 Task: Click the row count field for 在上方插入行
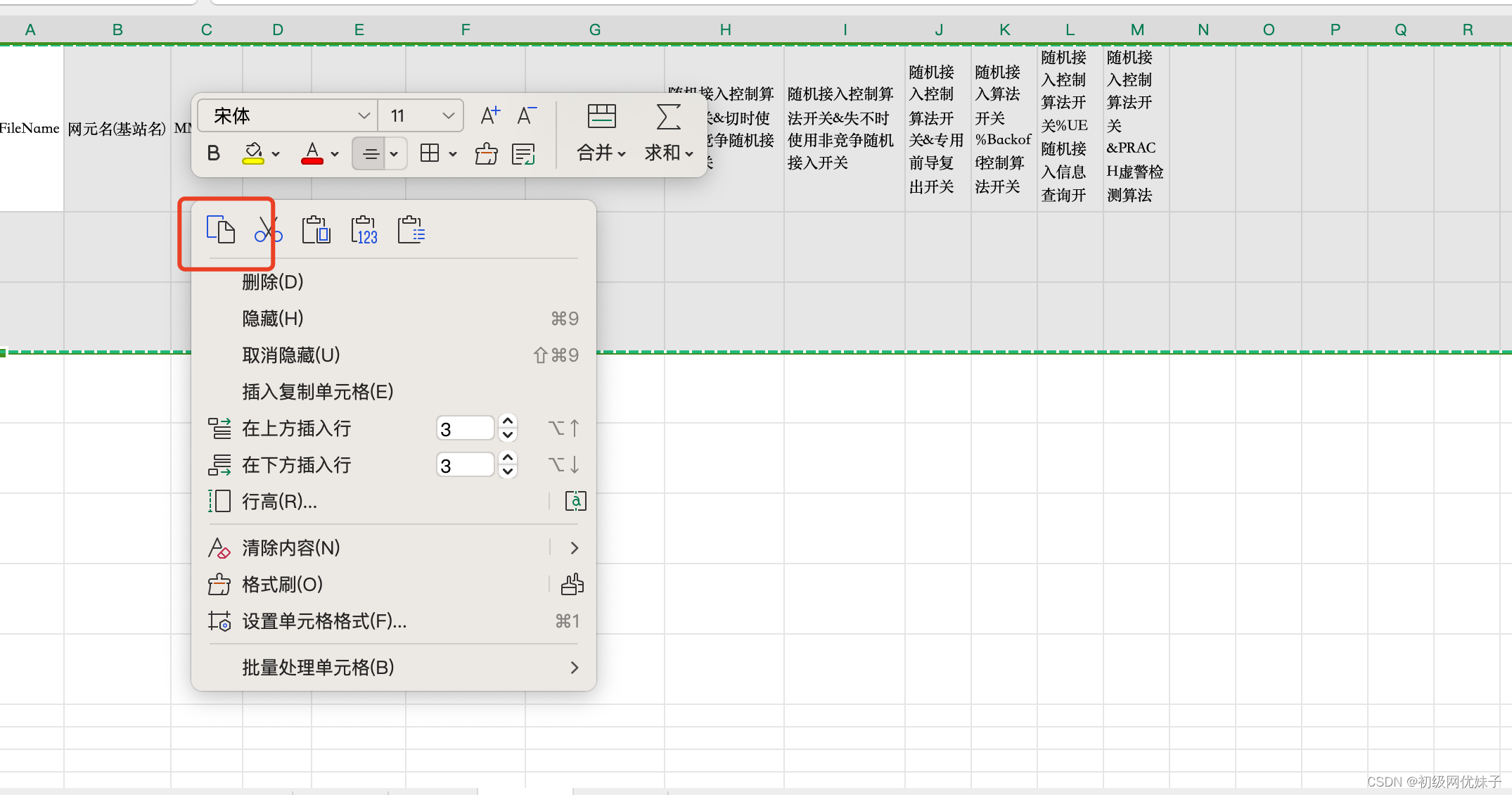464,428
